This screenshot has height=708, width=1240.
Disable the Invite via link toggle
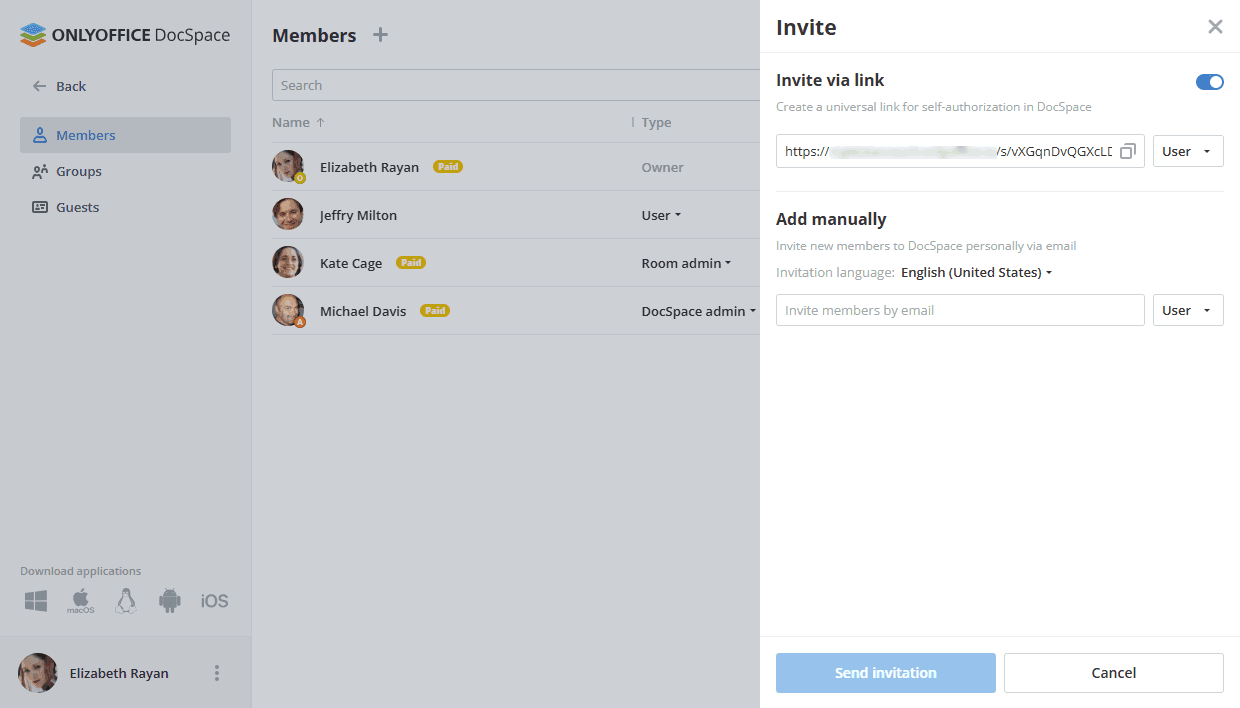point(1209,82)
